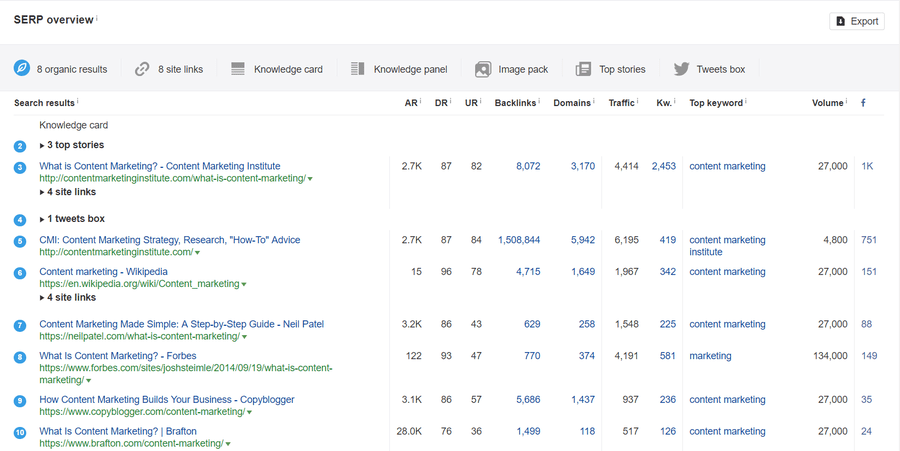Screen dimensions: 900x451
Task: Click the organic results leaf icon
Action: click(x=21, y=69)
